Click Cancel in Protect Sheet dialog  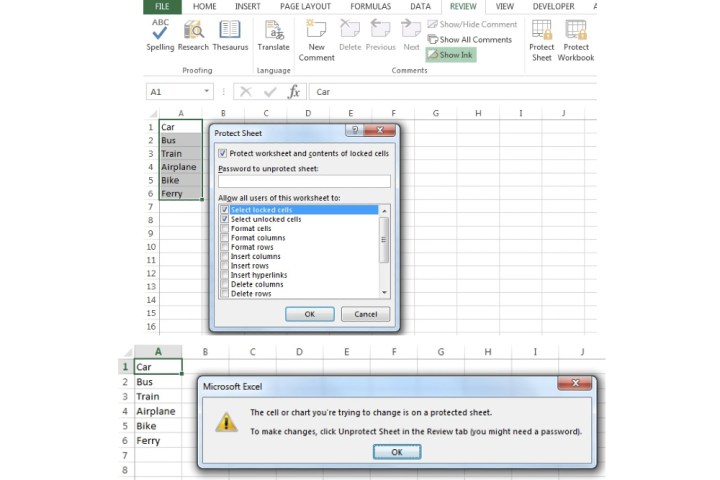365,314
